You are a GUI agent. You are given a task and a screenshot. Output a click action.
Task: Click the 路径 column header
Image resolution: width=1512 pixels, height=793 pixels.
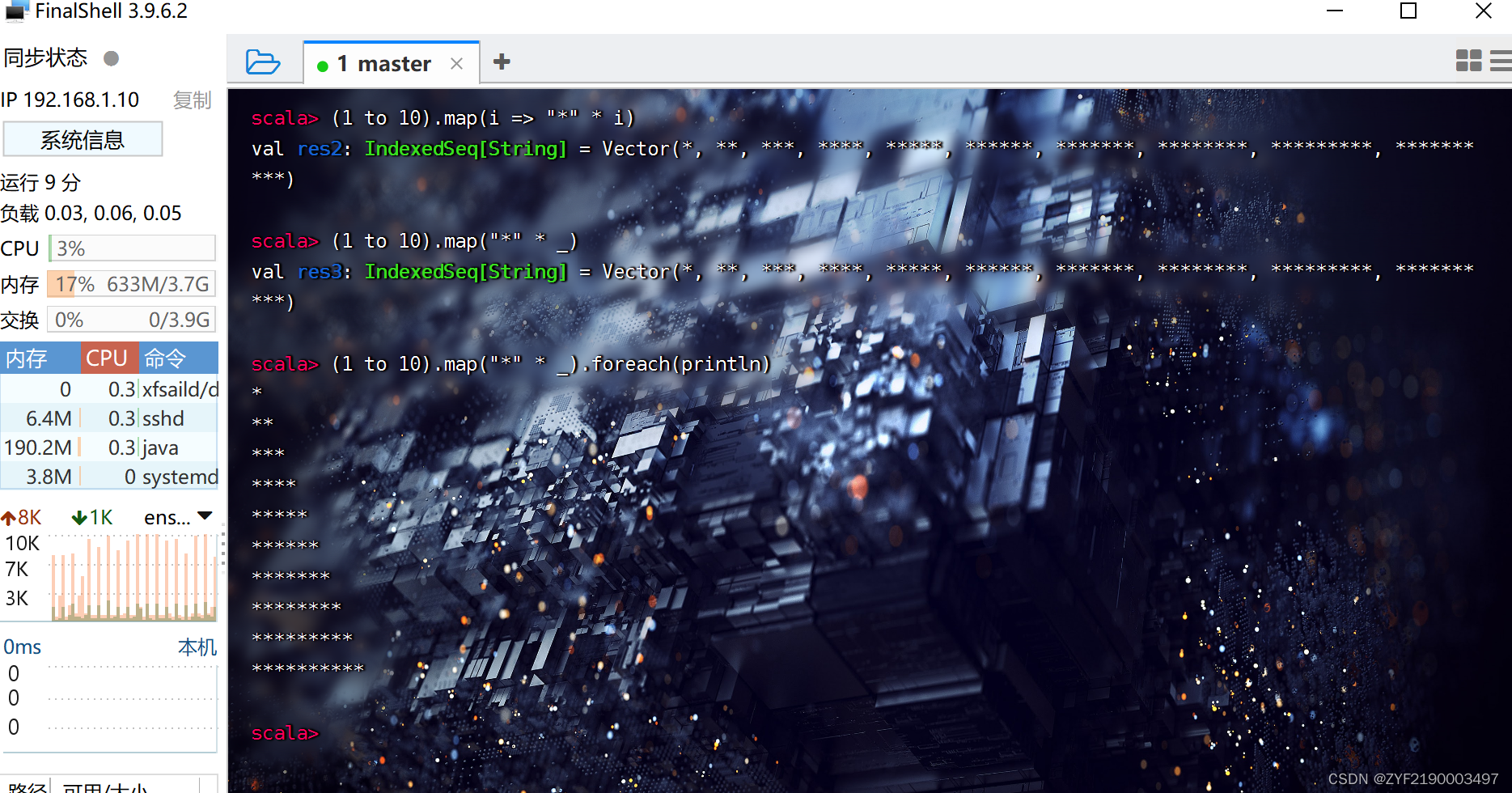27,788
